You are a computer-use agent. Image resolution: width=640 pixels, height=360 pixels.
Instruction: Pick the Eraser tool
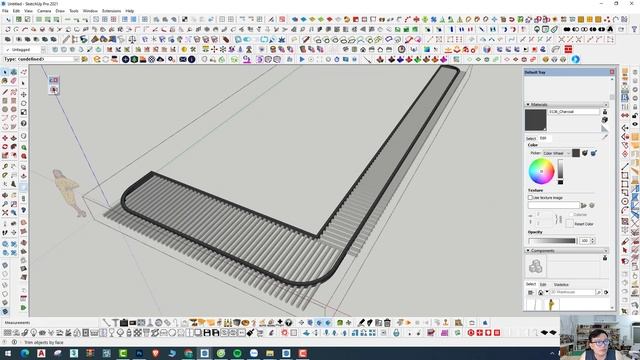[13, 81]
